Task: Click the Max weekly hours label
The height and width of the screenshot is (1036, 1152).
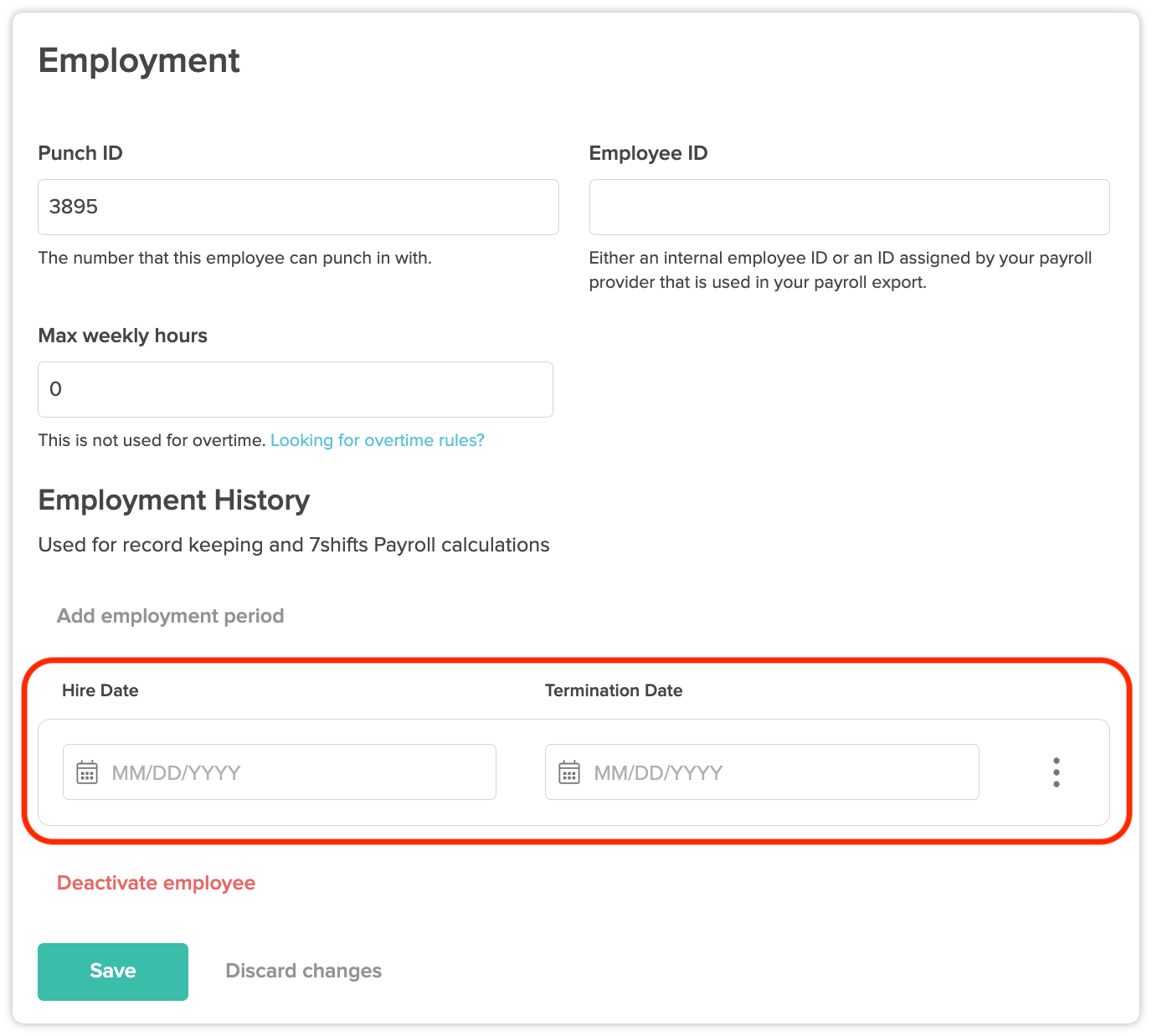Action: [123, 336]
